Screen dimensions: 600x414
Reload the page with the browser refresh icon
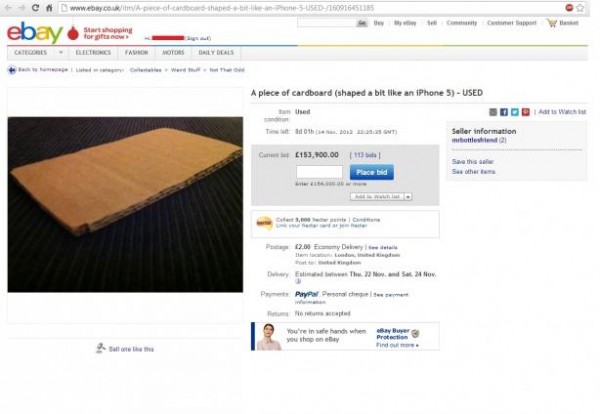(35, 8)
